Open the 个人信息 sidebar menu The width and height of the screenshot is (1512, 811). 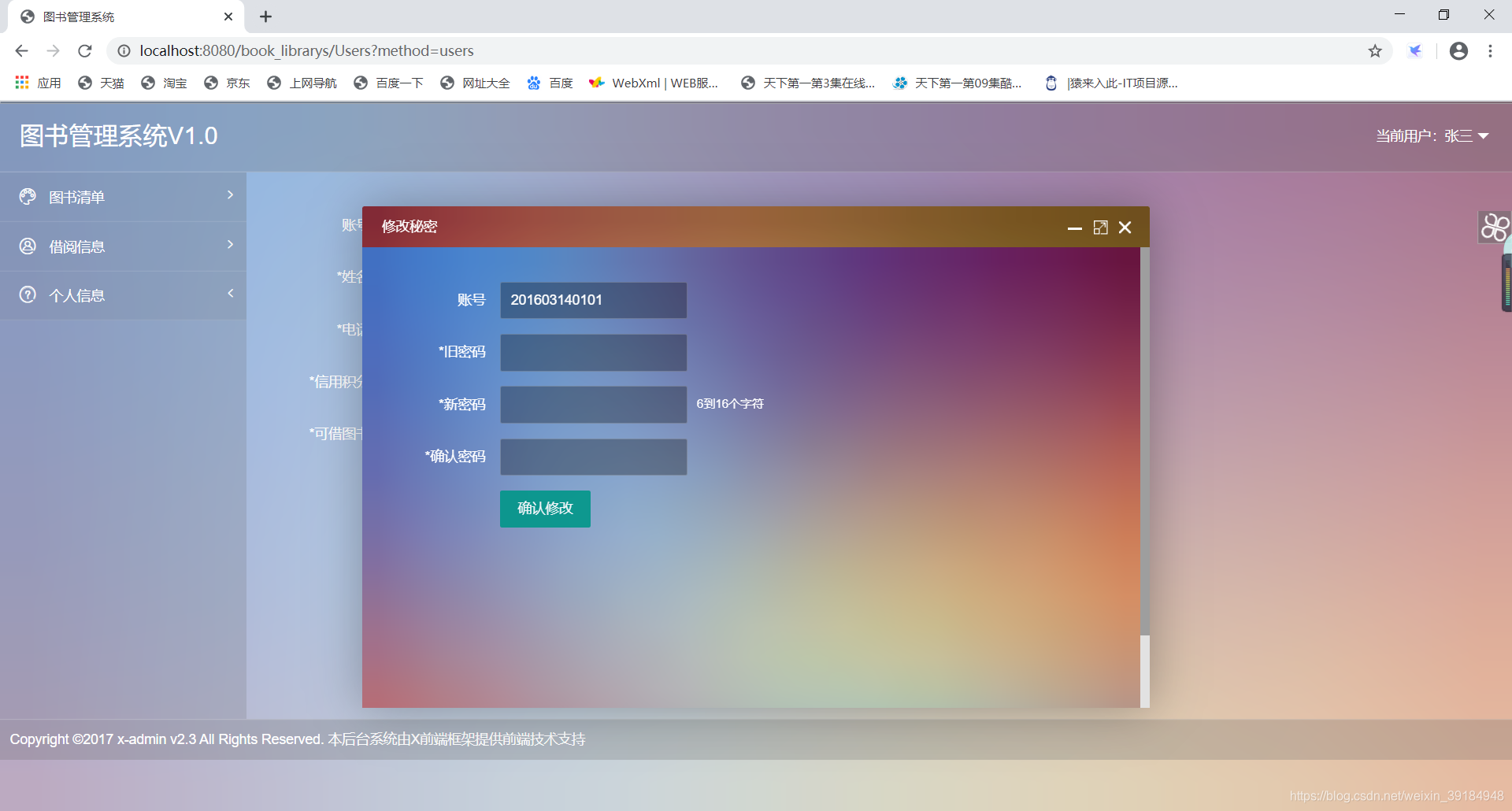pos(123,295)
